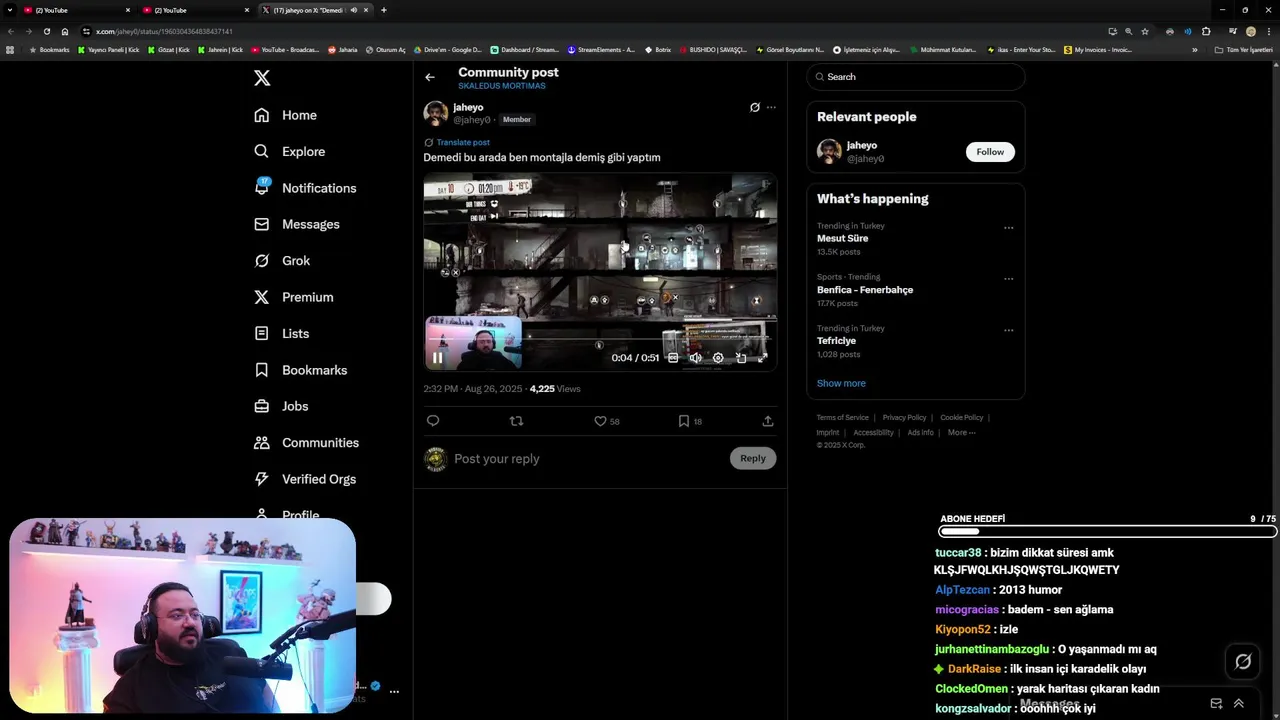Open the browser tab search dropdown
The image size is (1280, 720).
(x=10, y=10)
